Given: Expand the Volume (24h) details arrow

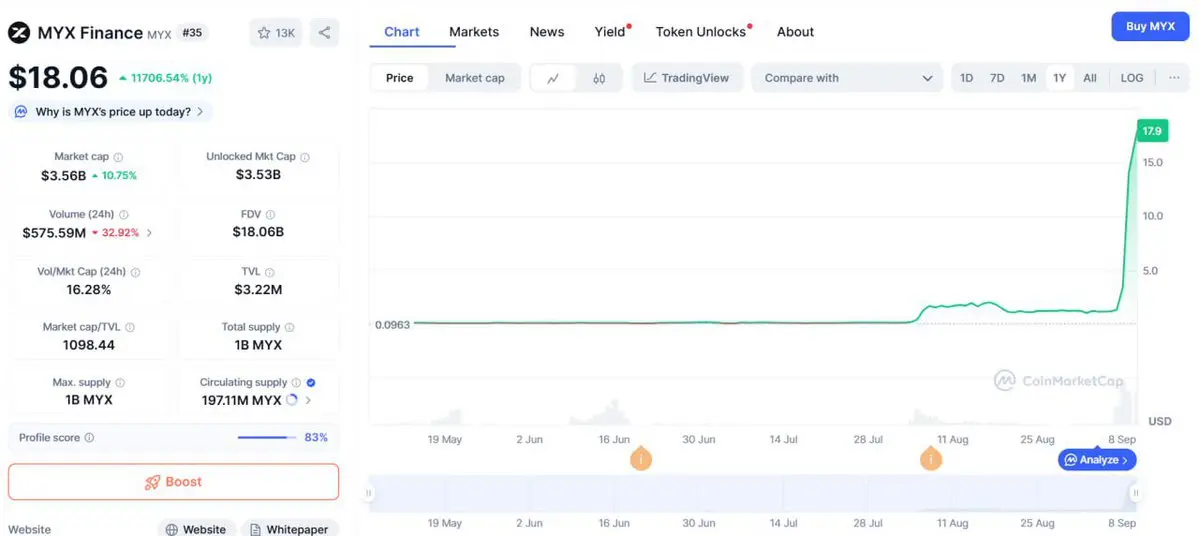Looking at the screenshot, I should coord(149,233).
